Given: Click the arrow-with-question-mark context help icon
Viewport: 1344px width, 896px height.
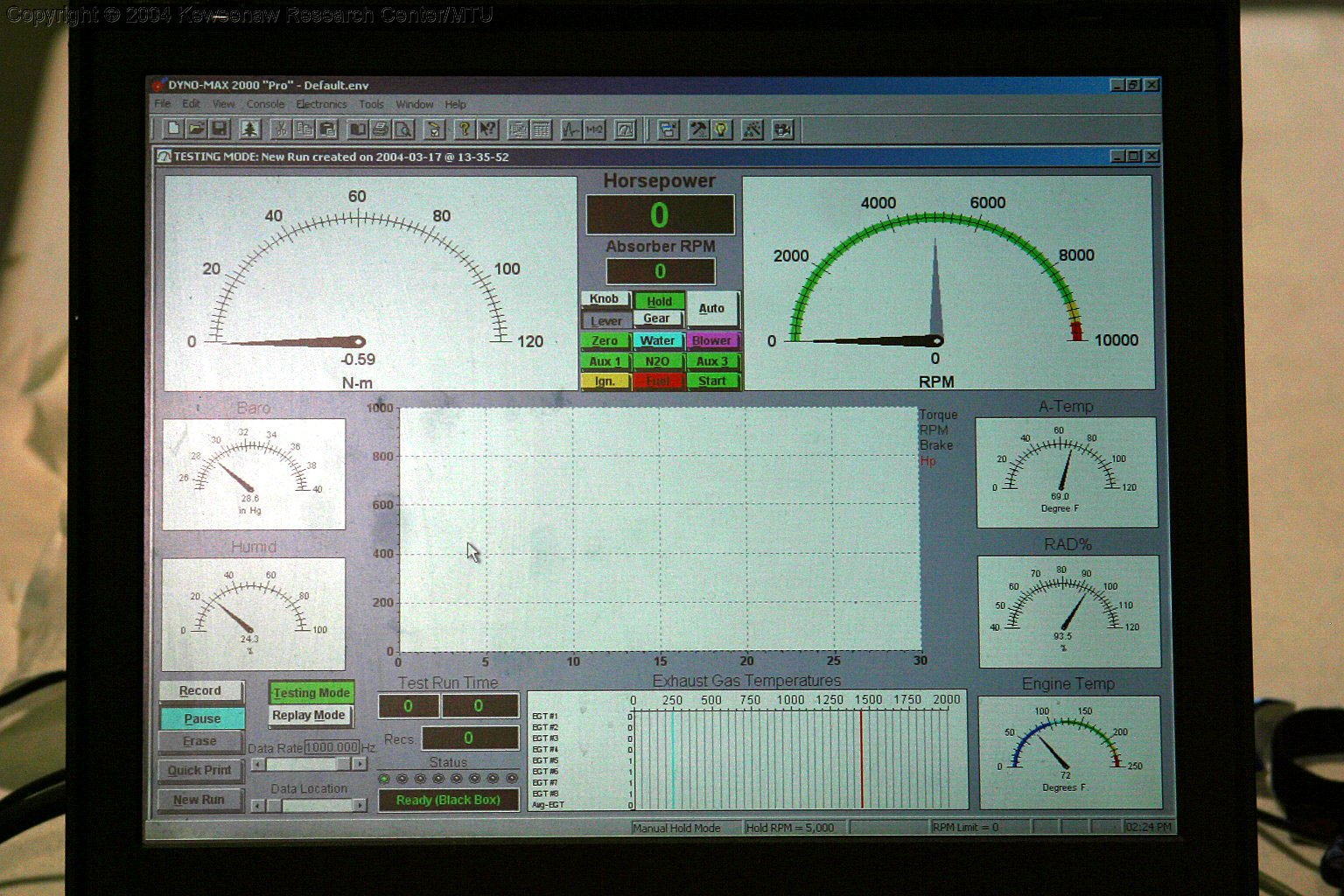Looking at the screenshot, I should [x=488, y=129].
